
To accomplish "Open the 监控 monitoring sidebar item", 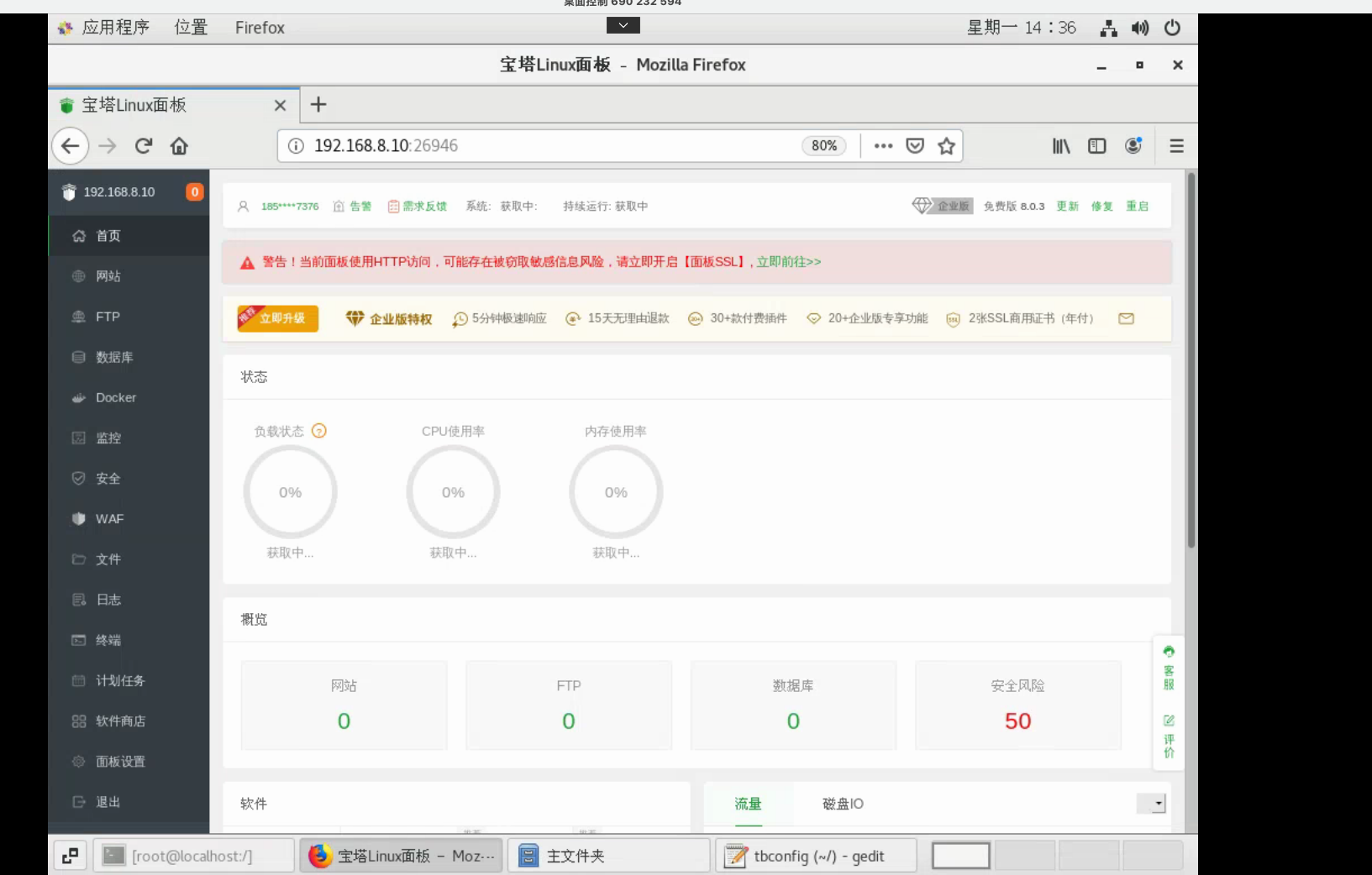I will [129, 437].
